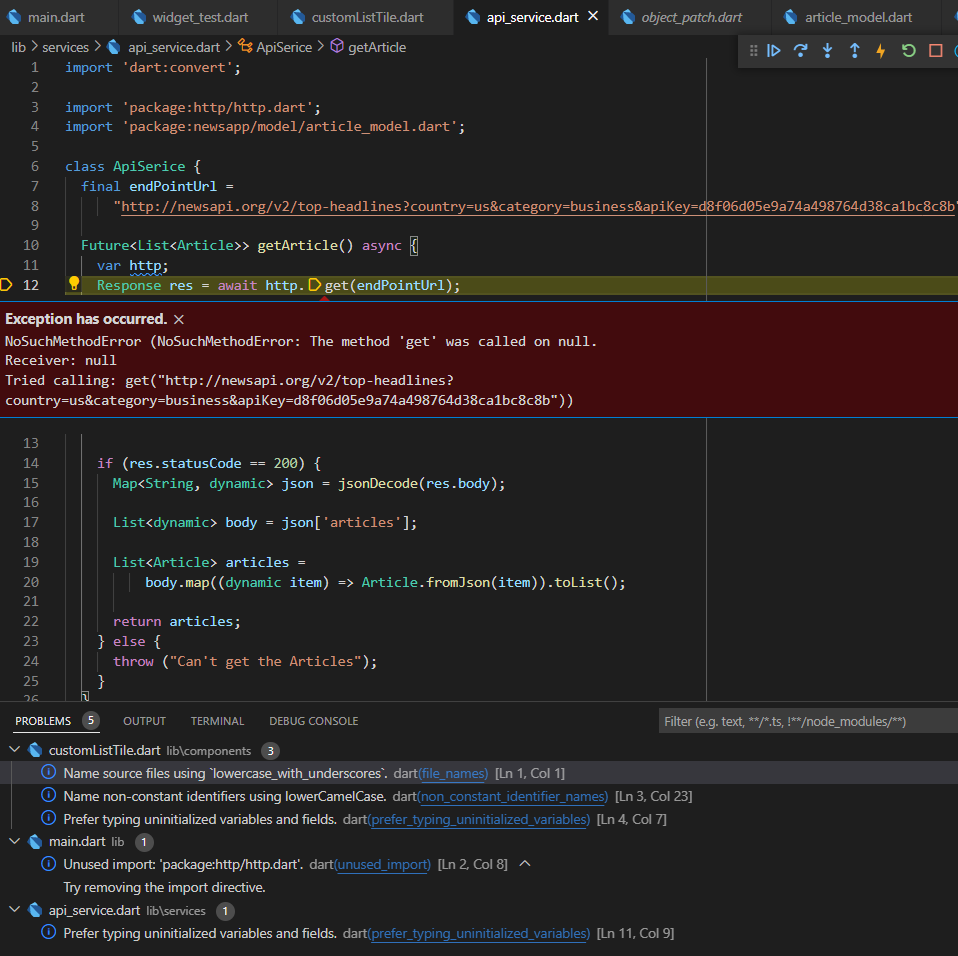
Task: Close the exception message banner
Action: 178,319
